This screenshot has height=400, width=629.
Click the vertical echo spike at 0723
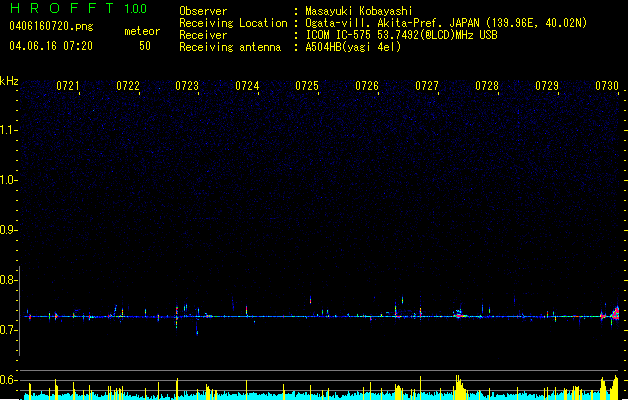[177, 317]
